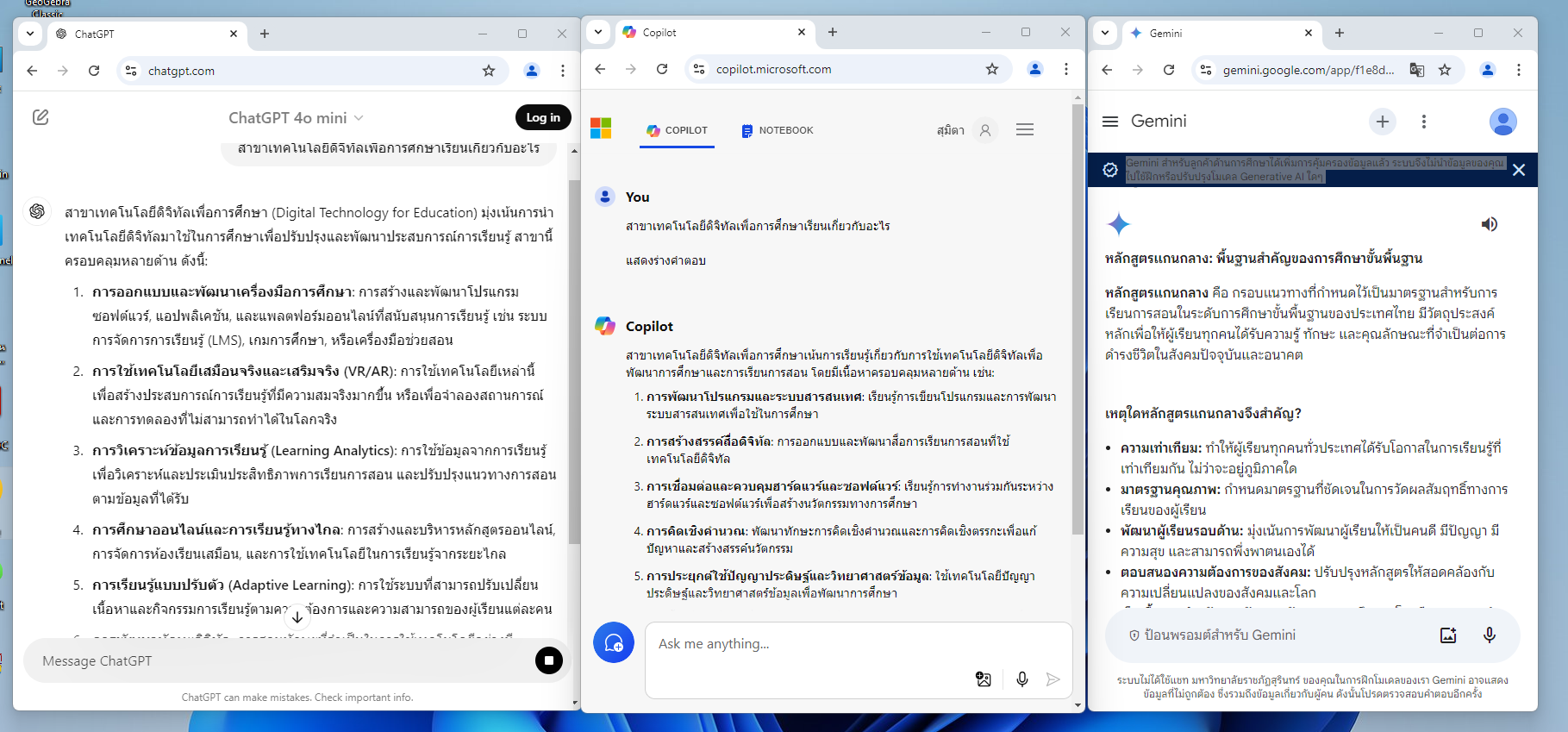The height and width of the screenshot is (732, 1568).
Task: Click the Copilot add image icon
Action: (x=984, y=679)
